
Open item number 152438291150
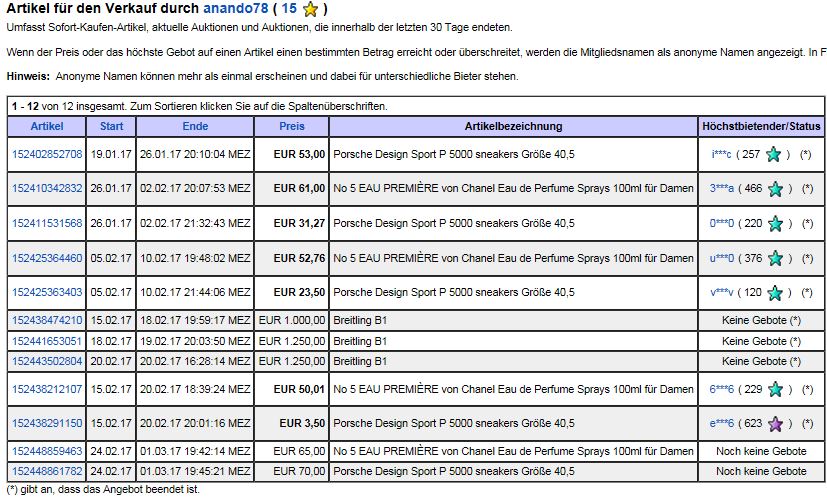coord(47,423)
